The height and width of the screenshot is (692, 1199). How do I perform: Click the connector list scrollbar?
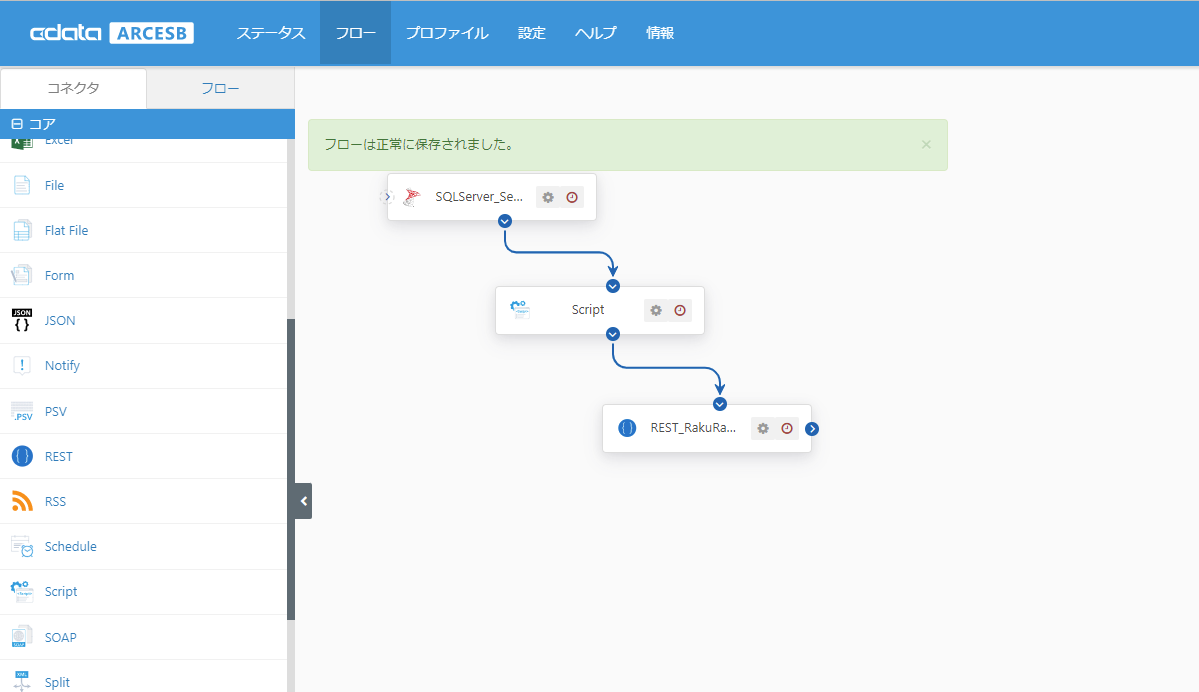(x=291, y=469)
